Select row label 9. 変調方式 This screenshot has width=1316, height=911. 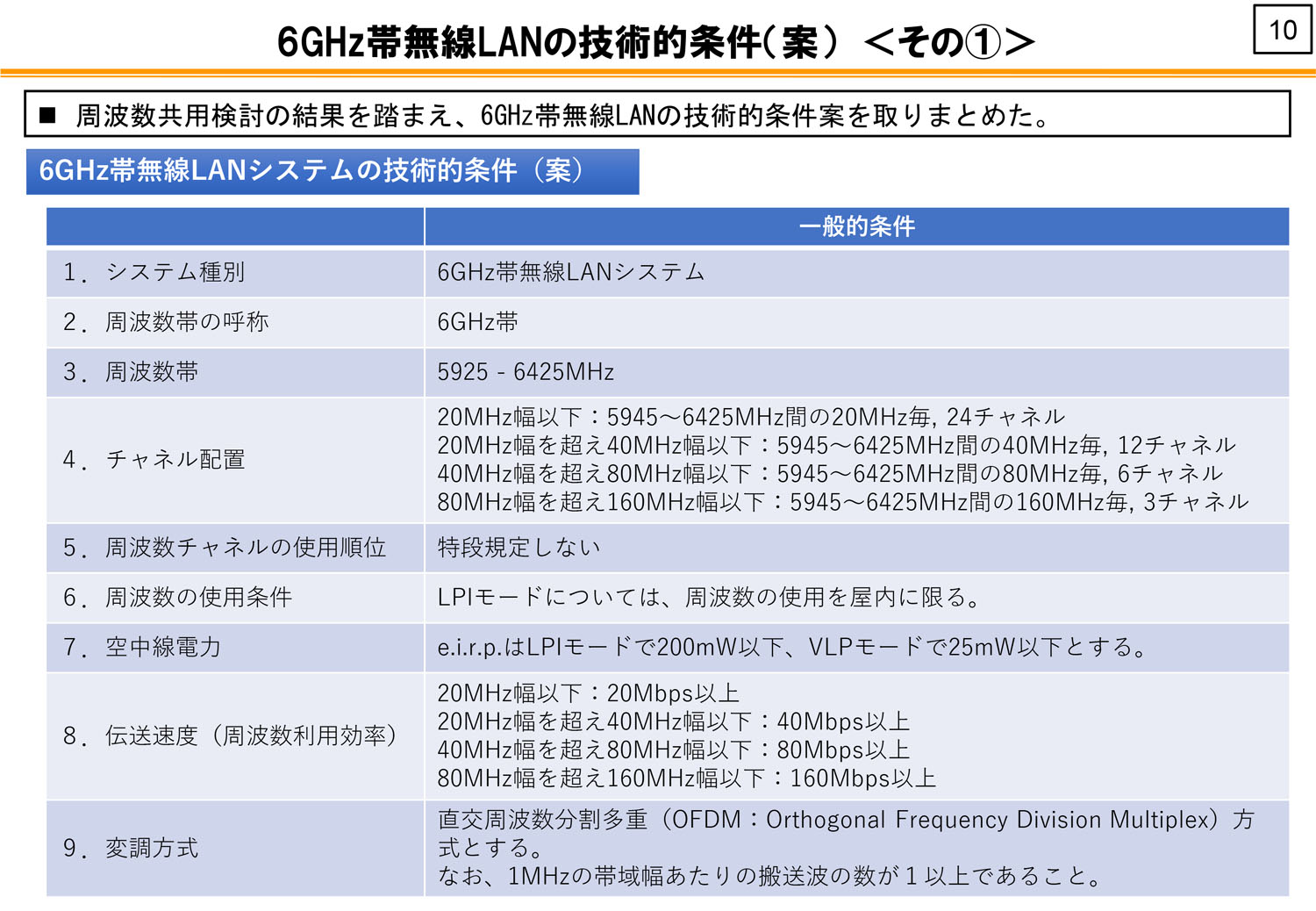131,848
